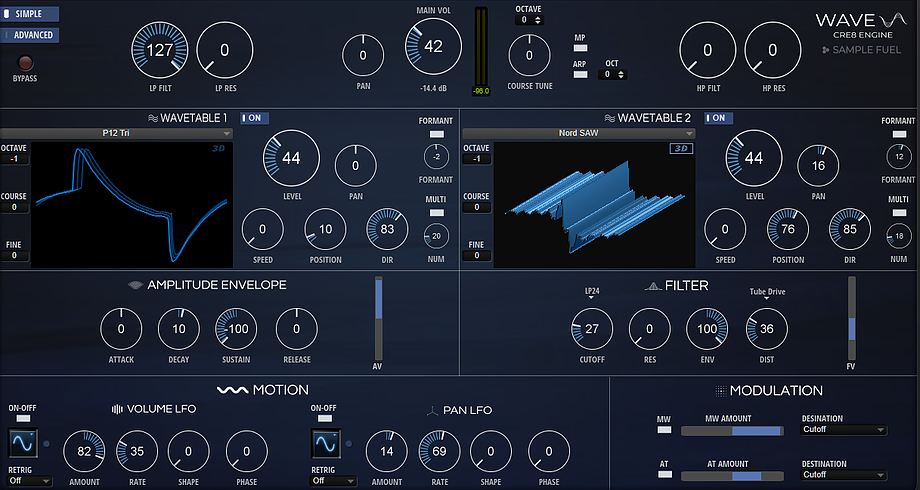This screenshot has width=920, height=490.
Task: Toggle Wavetable 1 MULTI switch
Action: [437, 213]
